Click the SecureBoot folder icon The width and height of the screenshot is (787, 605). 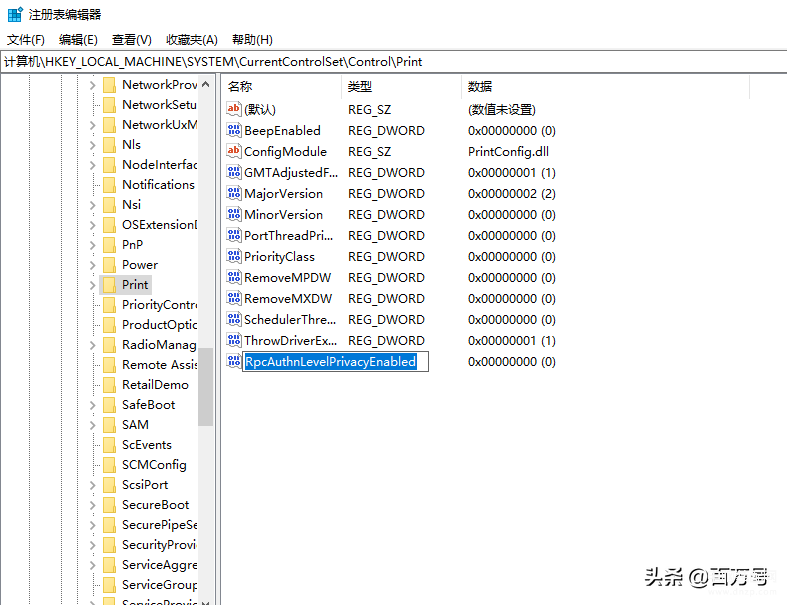[x=109, y=505]
